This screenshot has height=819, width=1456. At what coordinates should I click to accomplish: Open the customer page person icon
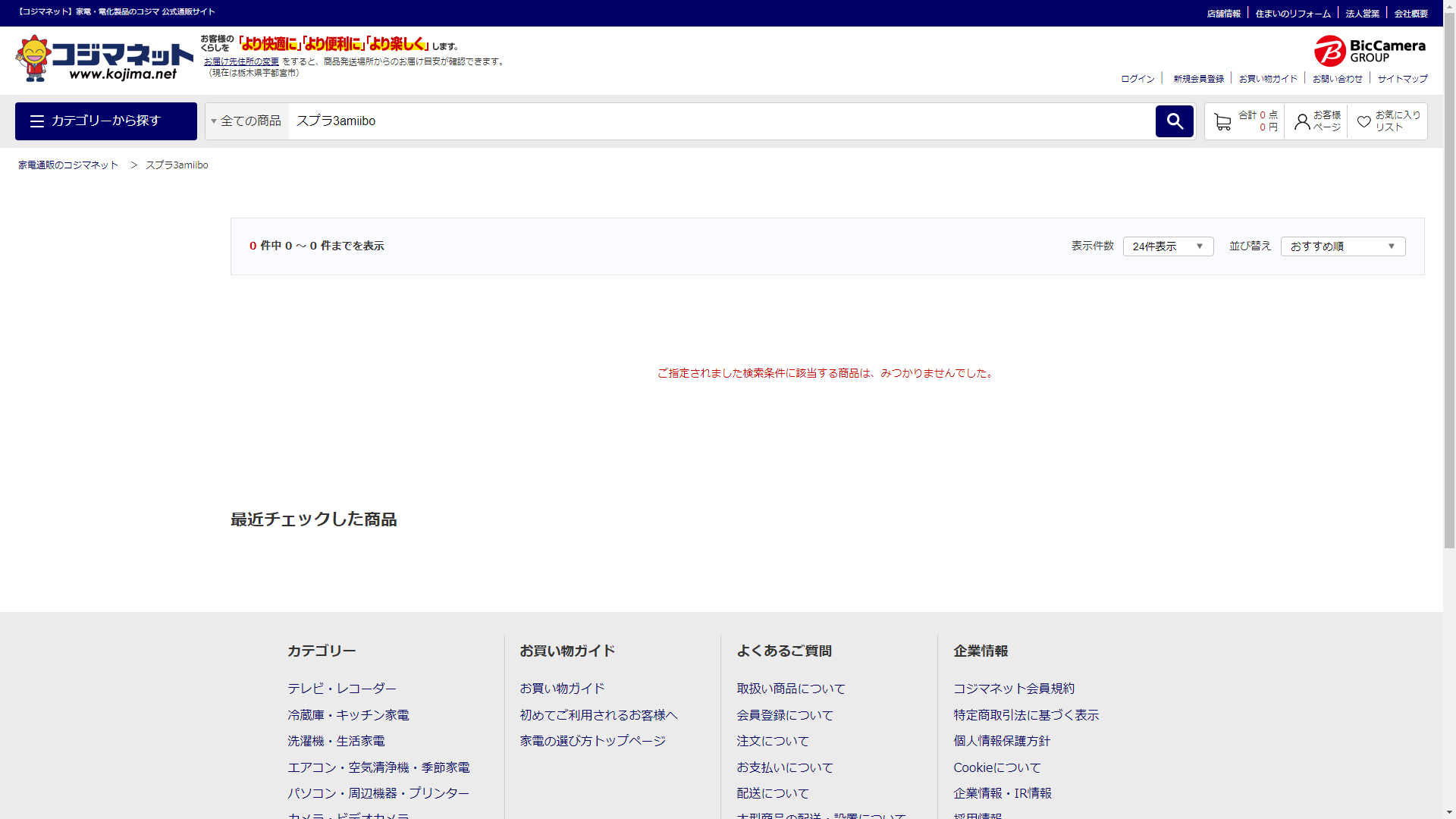click(x=1302, y=121)
